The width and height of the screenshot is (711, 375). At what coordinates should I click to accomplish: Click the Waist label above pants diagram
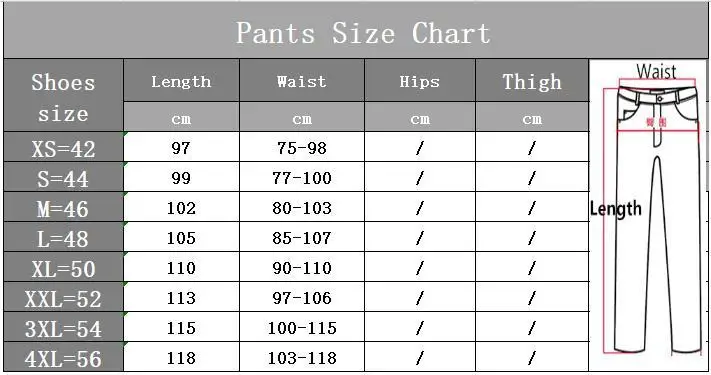tap(656, 71)
